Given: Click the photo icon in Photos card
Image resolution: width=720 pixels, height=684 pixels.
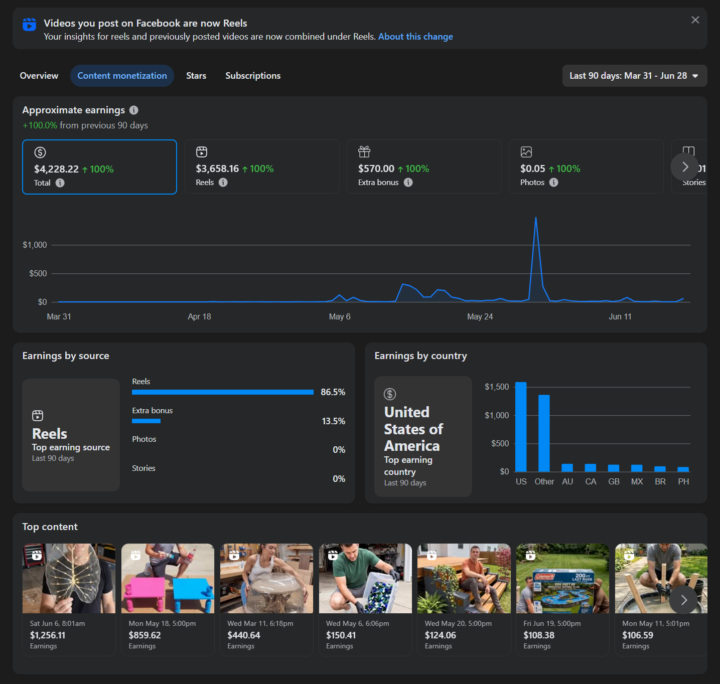Looking at the screenshot, I should tap(526, 152).
